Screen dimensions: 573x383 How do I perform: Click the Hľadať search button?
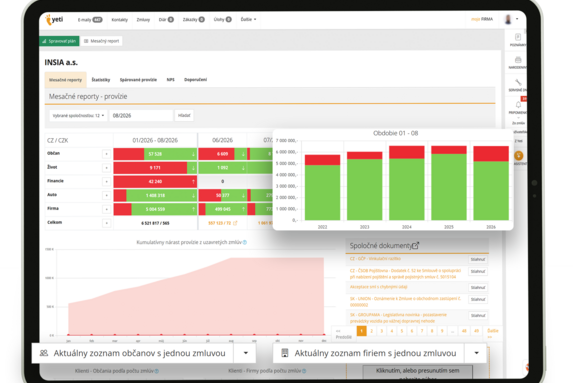point(184,115)
